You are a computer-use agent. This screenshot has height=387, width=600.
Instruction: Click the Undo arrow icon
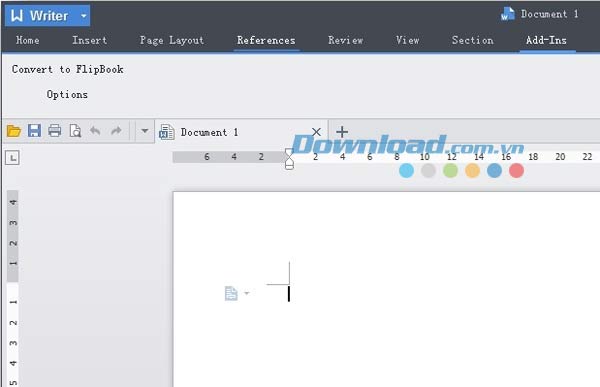point(95,131)
